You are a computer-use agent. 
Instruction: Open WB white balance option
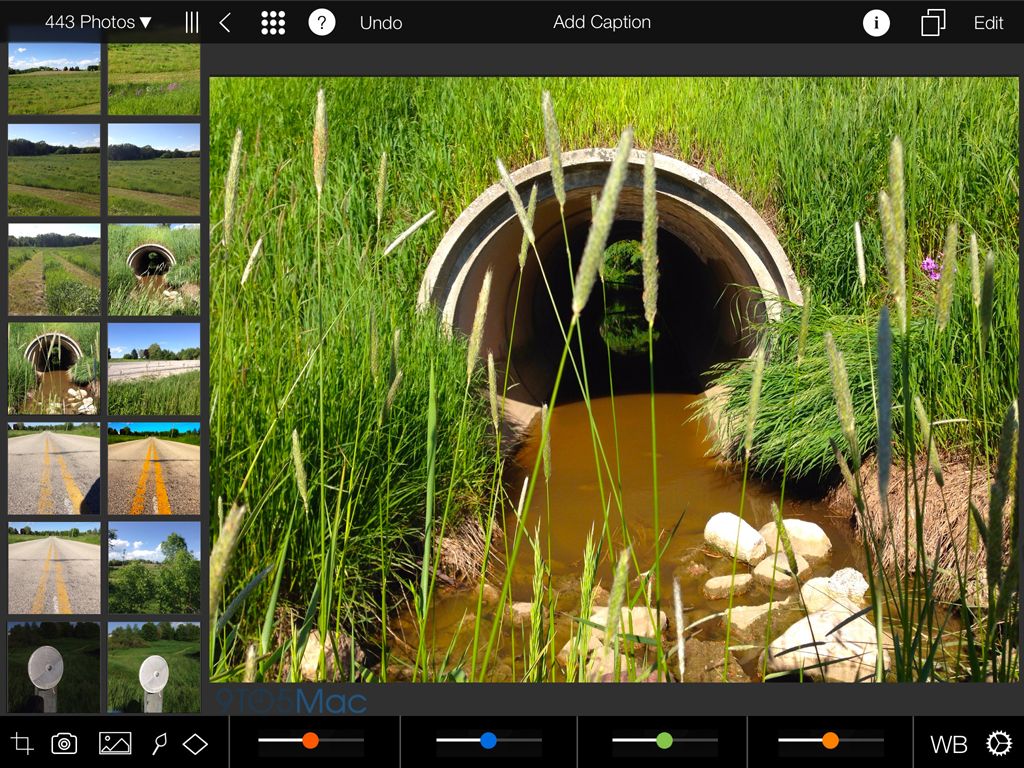click(948, 744)
